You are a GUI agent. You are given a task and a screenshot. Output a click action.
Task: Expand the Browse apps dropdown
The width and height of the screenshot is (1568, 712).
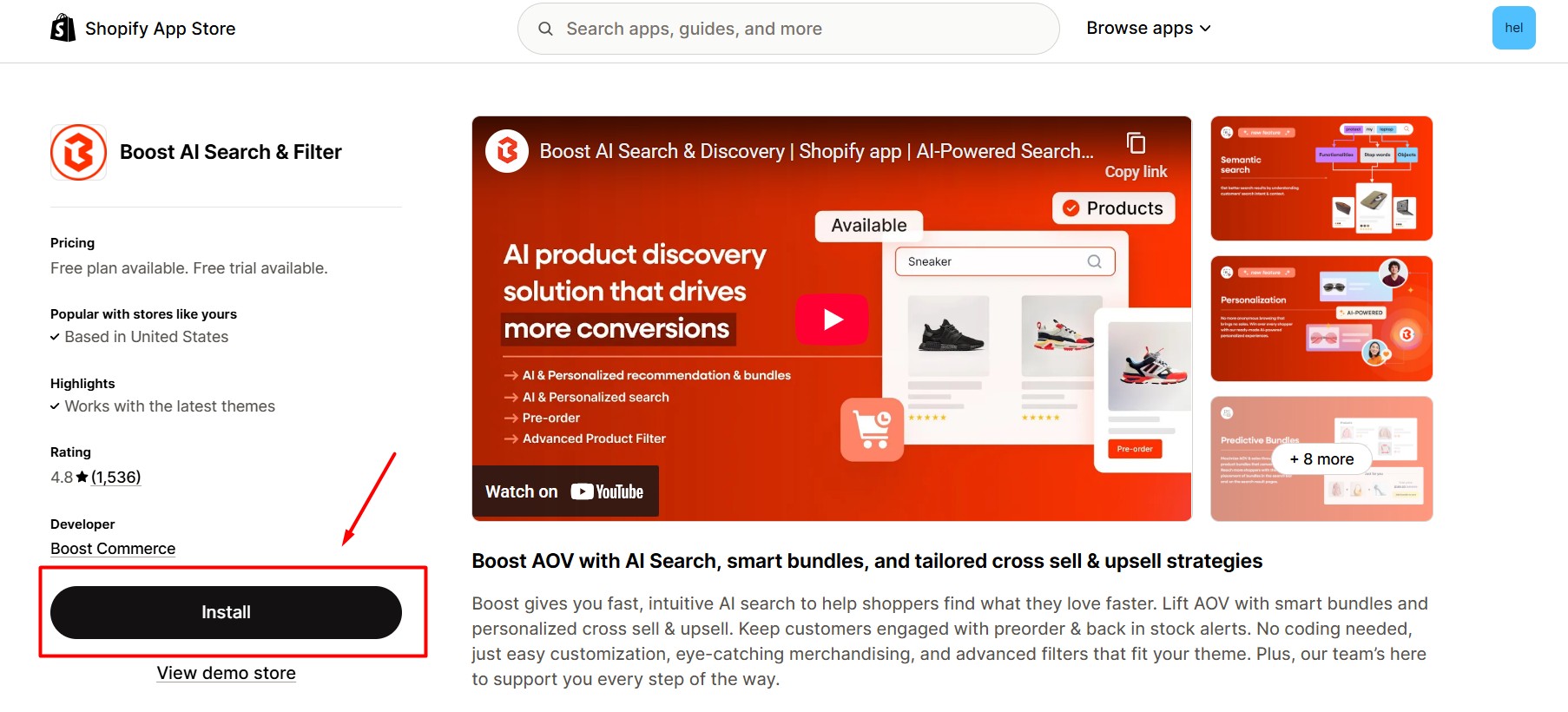1148,28
